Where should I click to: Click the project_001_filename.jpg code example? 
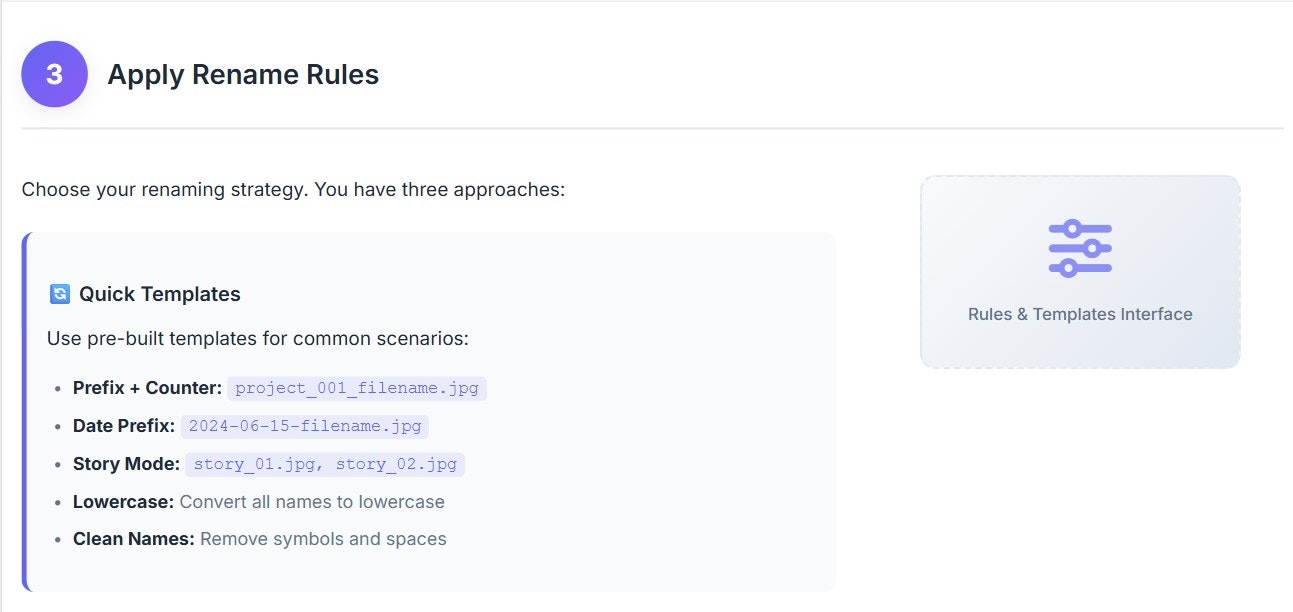(x=357, y=388)
